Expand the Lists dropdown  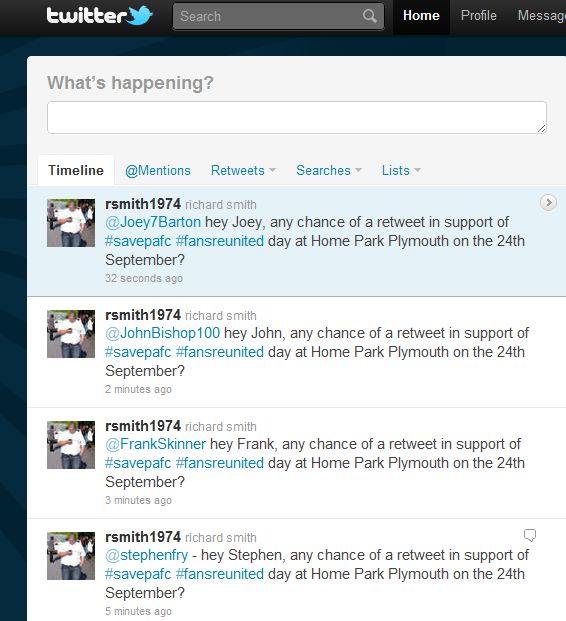[x=401, y=170]
